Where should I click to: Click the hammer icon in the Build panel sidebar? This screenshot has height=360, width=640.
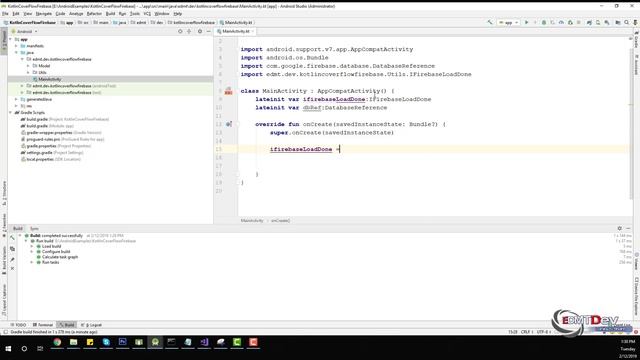click(x=12, y=238)
